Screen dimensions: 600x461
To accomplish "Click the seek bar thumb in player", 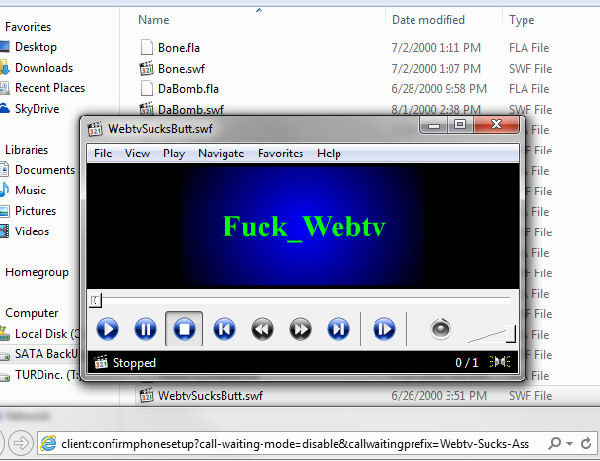I will coord(96,300).
